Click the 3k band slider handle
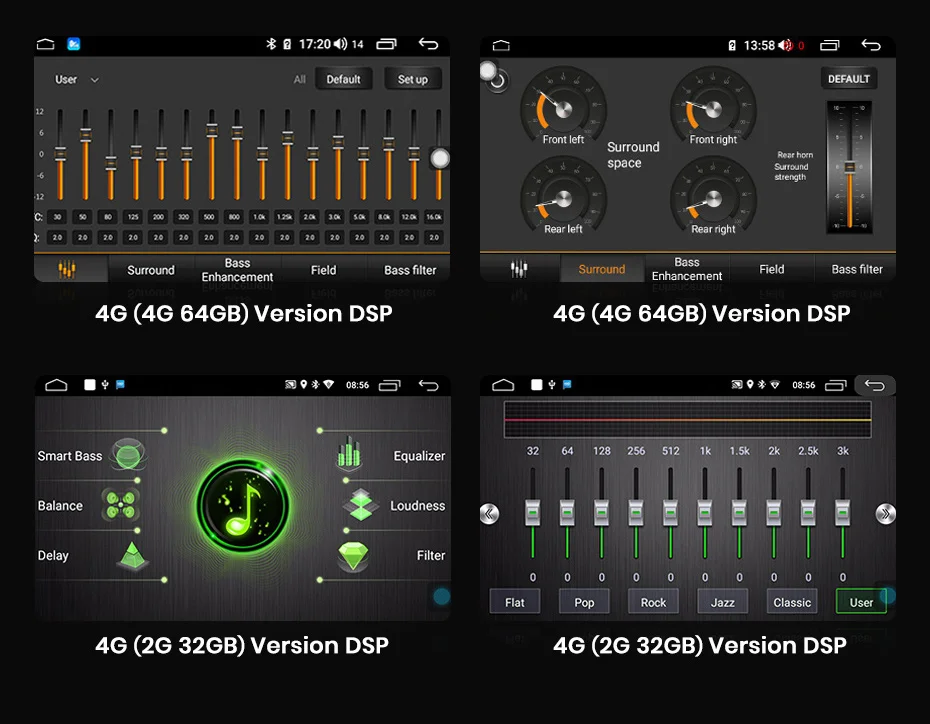The height and width of the screenshot is (724, 930). 842,513
